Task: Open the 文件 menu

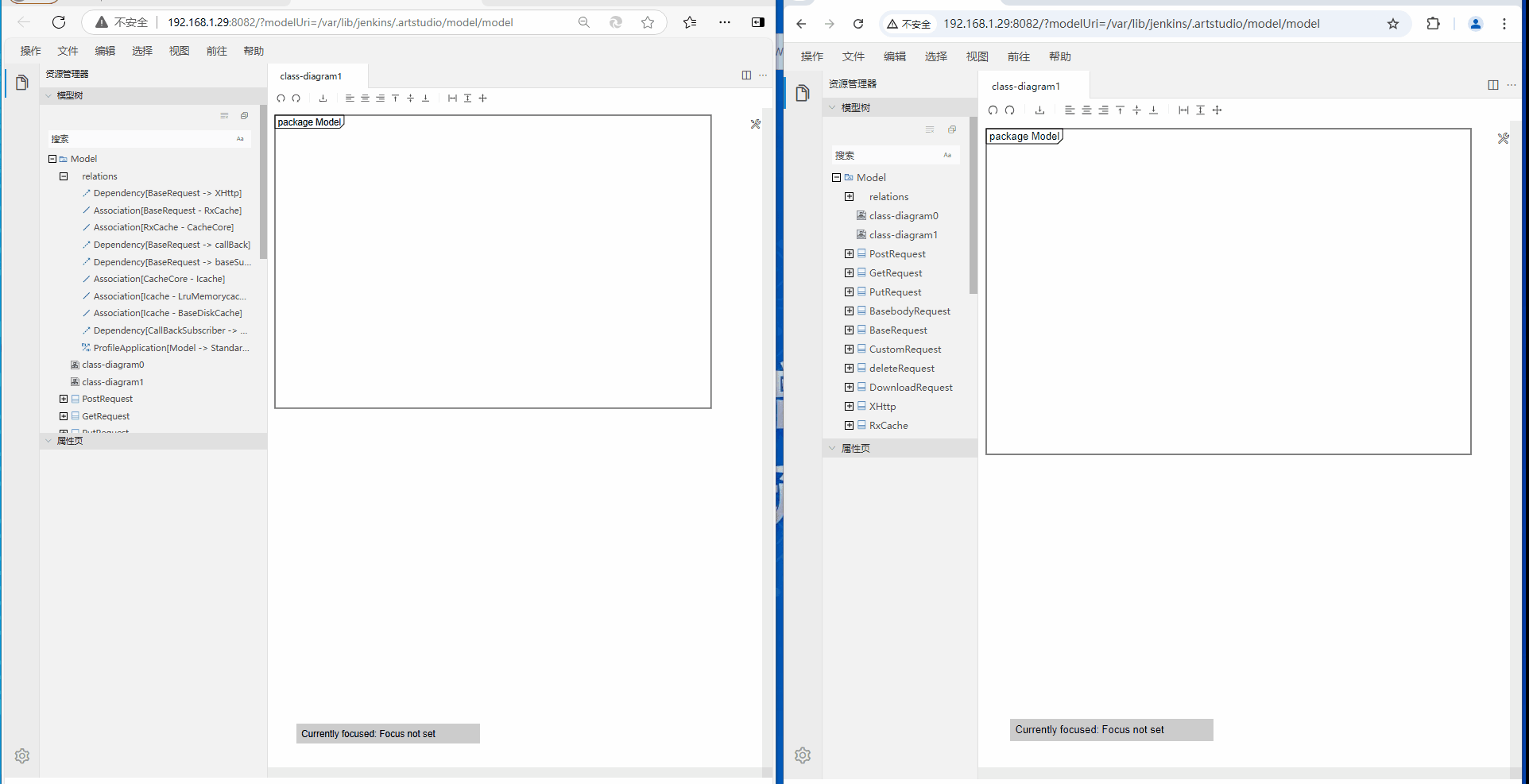Action: pyautogui.click(x=68, y=50)
